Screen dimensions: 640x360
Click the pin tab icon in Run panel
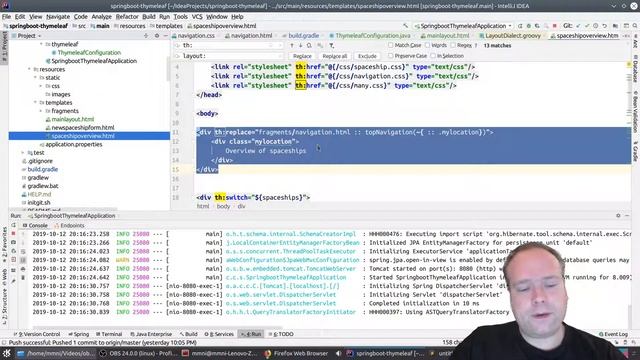click(x=13, y=281)
